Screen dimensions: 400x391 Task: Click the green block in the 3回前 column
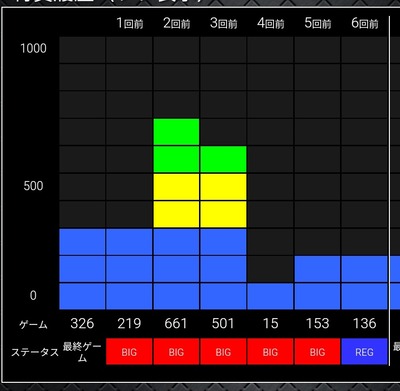coord(223,159)
